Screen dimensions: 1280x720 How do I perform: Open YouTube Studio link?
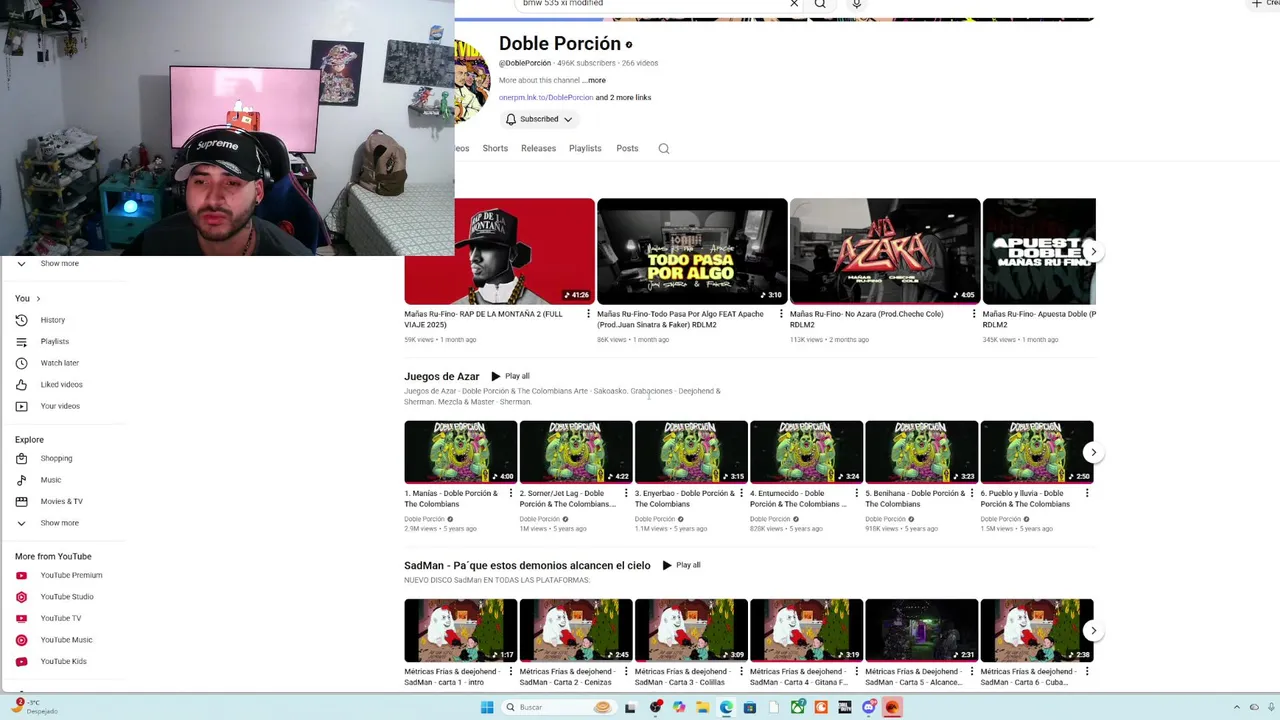pos(66,597)
